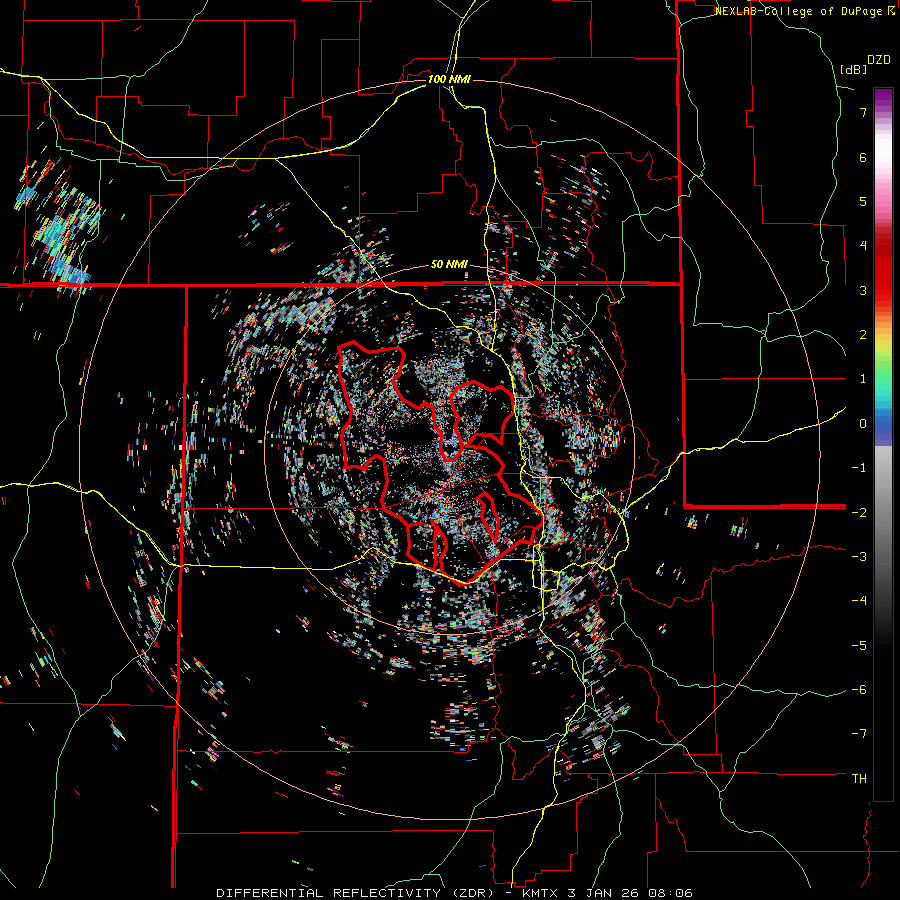Click the 100 NMI range ring label

pos(449,79)
